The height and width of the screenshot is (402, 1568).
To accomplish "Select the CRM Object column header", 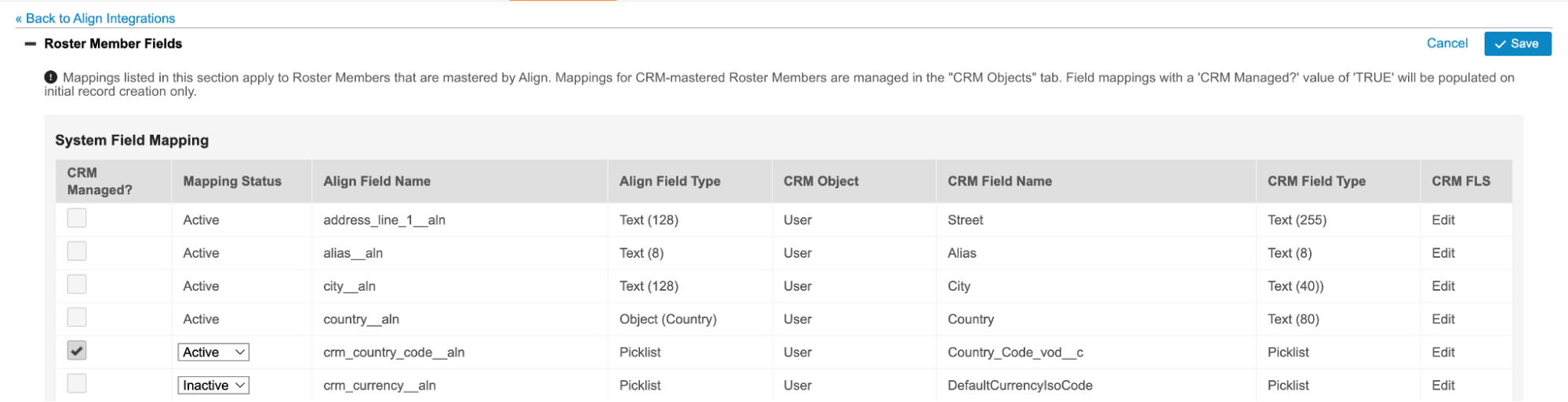I will pos(820,181).
